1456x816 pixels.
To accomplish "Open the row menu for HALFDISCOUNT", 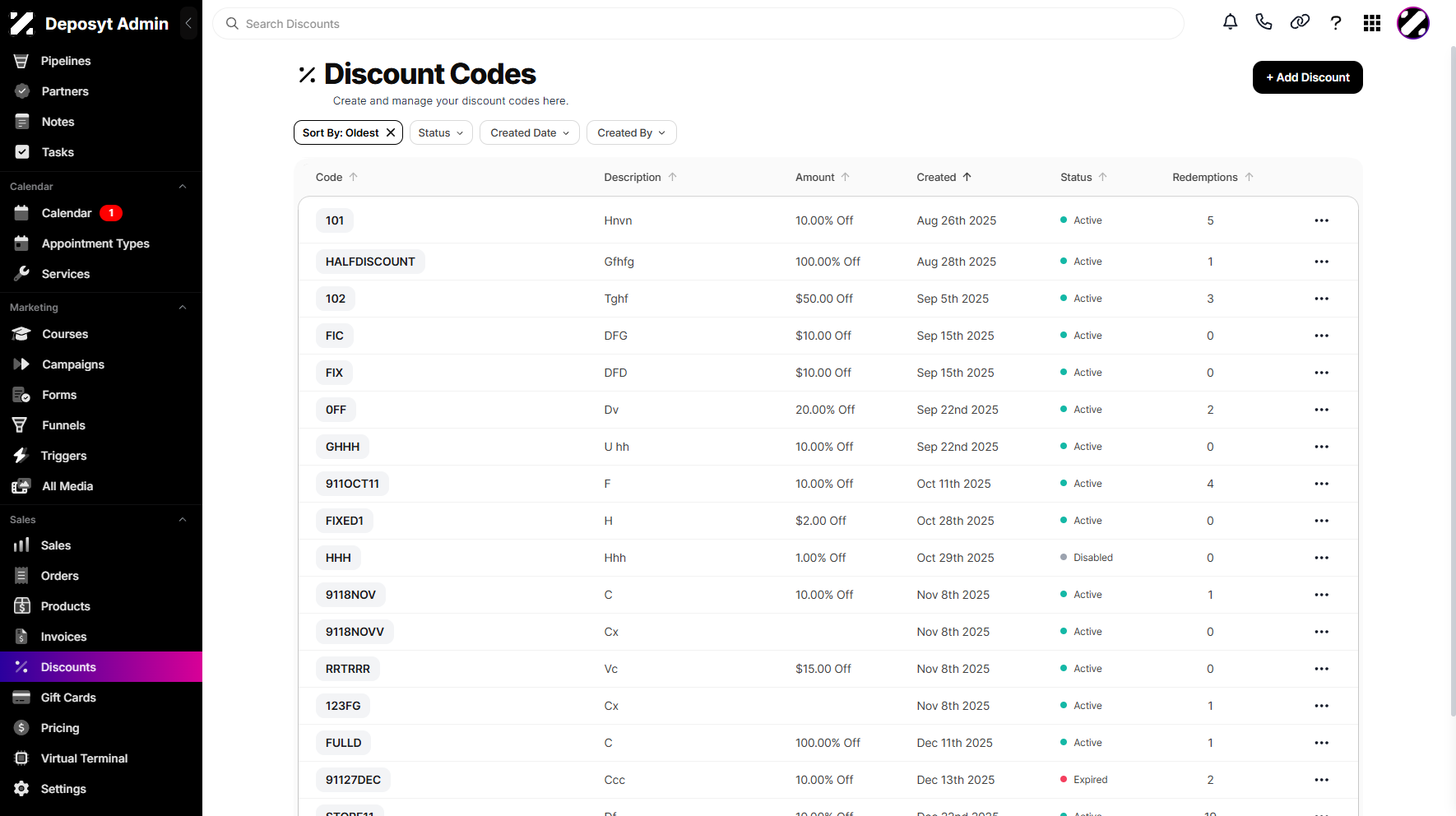I will point(1322,262).
